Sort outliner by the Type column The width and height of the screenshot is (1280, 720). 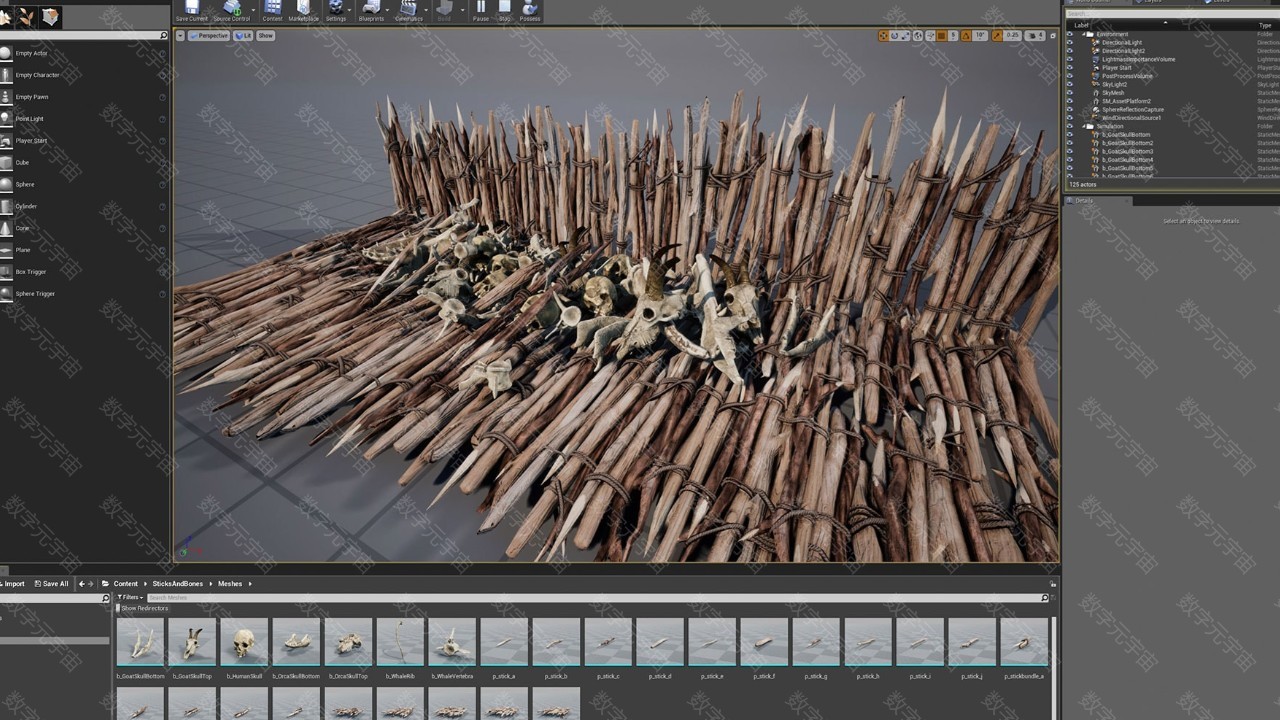pyautogui.click(x=1265, y=25)
